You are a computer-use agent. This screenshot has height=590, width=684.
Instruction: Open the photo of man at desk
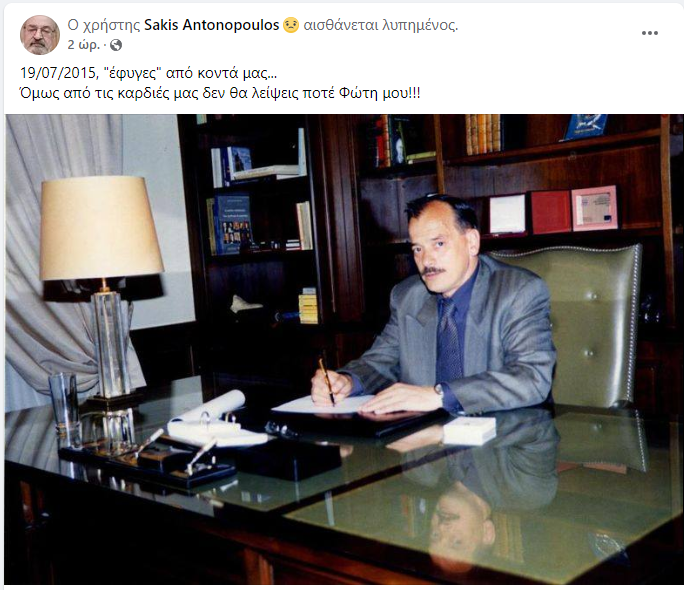[x=344, y=349]
